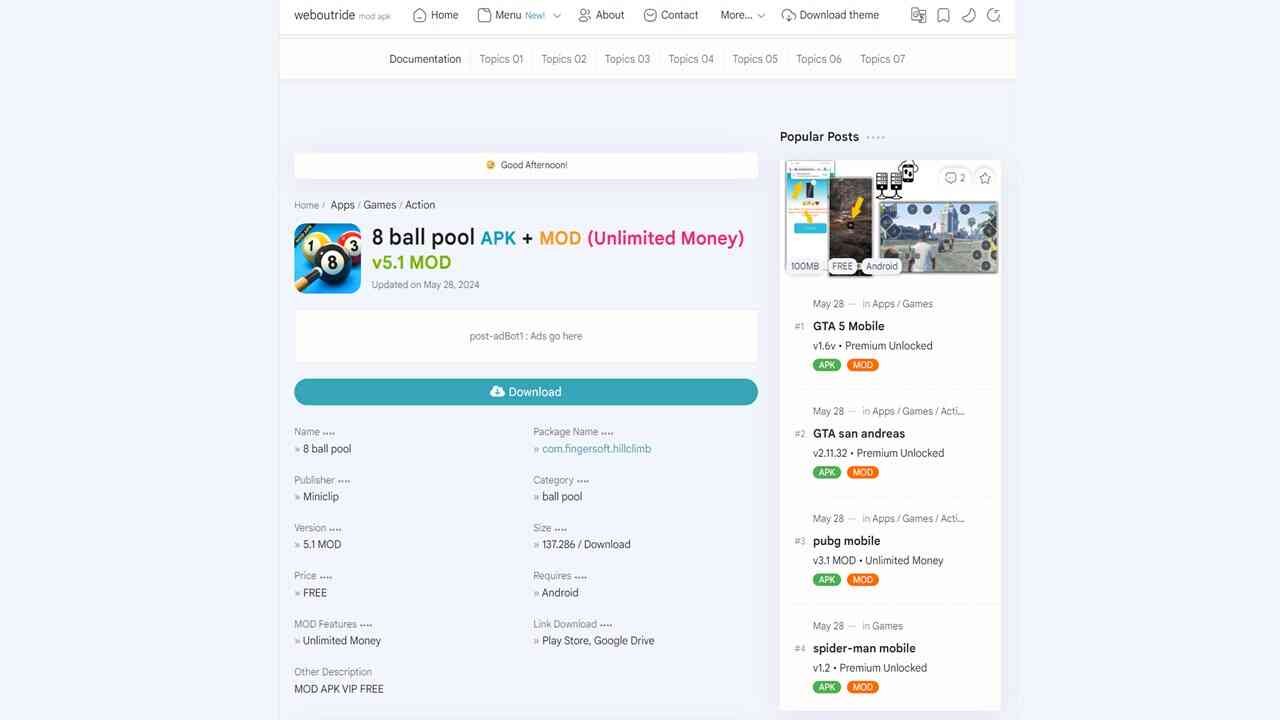Click the Unlimited Money feature value
This screenshot has width=1280, height=720.
click(x=342, y=641)
